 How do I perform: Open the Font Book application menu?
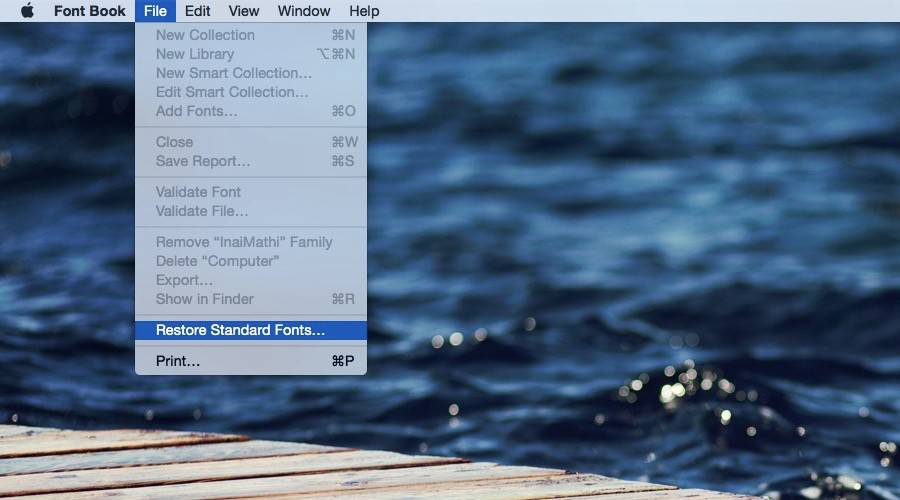[x=90, y=11]
